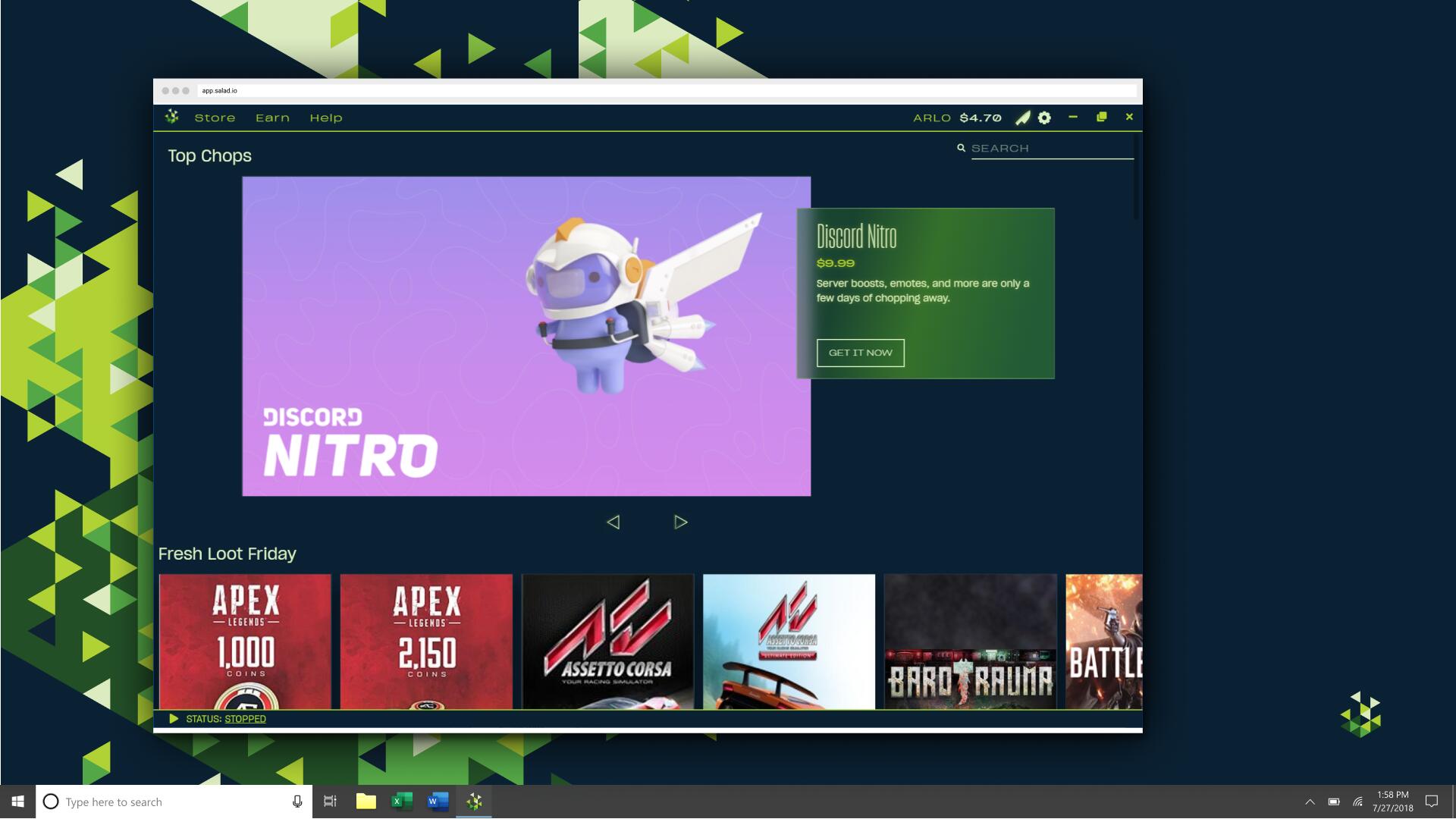The height and width of the screenshot is (819, 1456).
Task: Open File Explorer from the taskbar
Action: click(366, 802)
